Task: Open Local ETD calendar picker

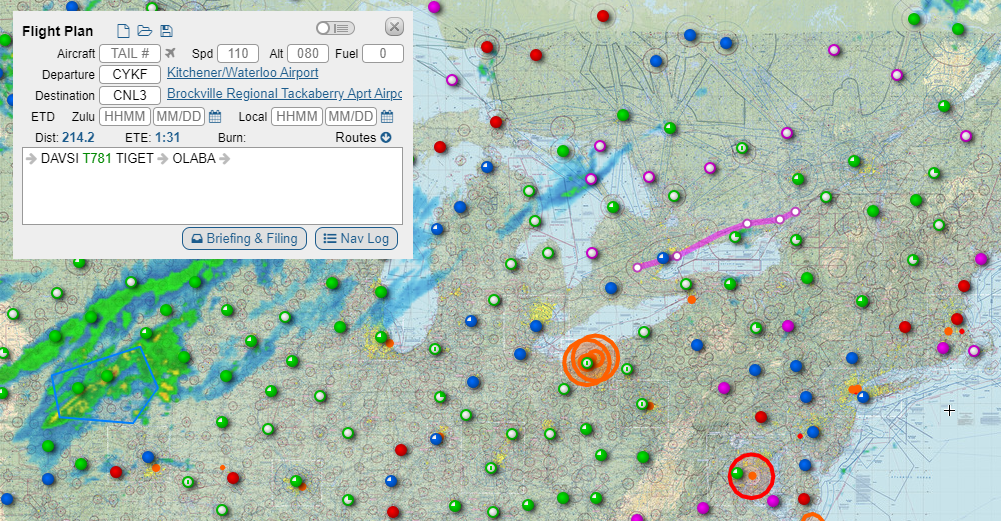Action: [387, 117]
